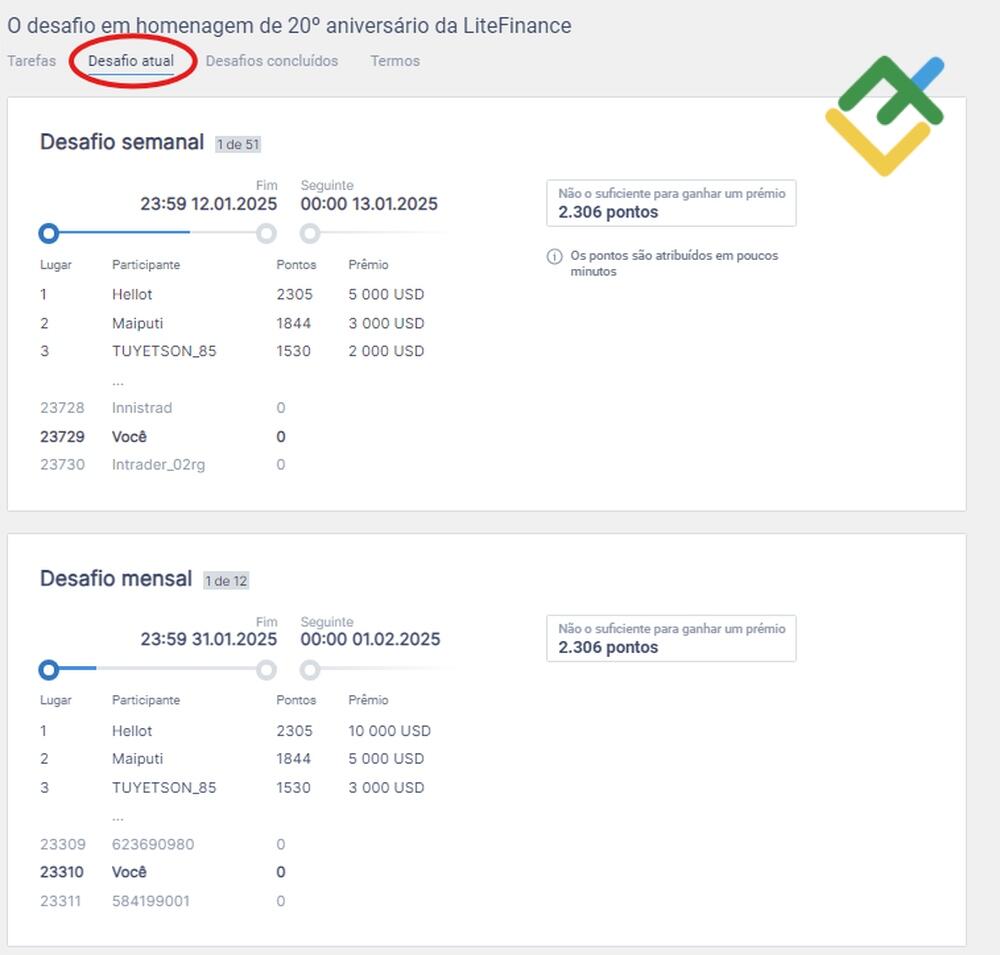The image size is (1000, 955).
Task: Click the '1 de 12' monthly badge
Action: (x=226, y=581)
